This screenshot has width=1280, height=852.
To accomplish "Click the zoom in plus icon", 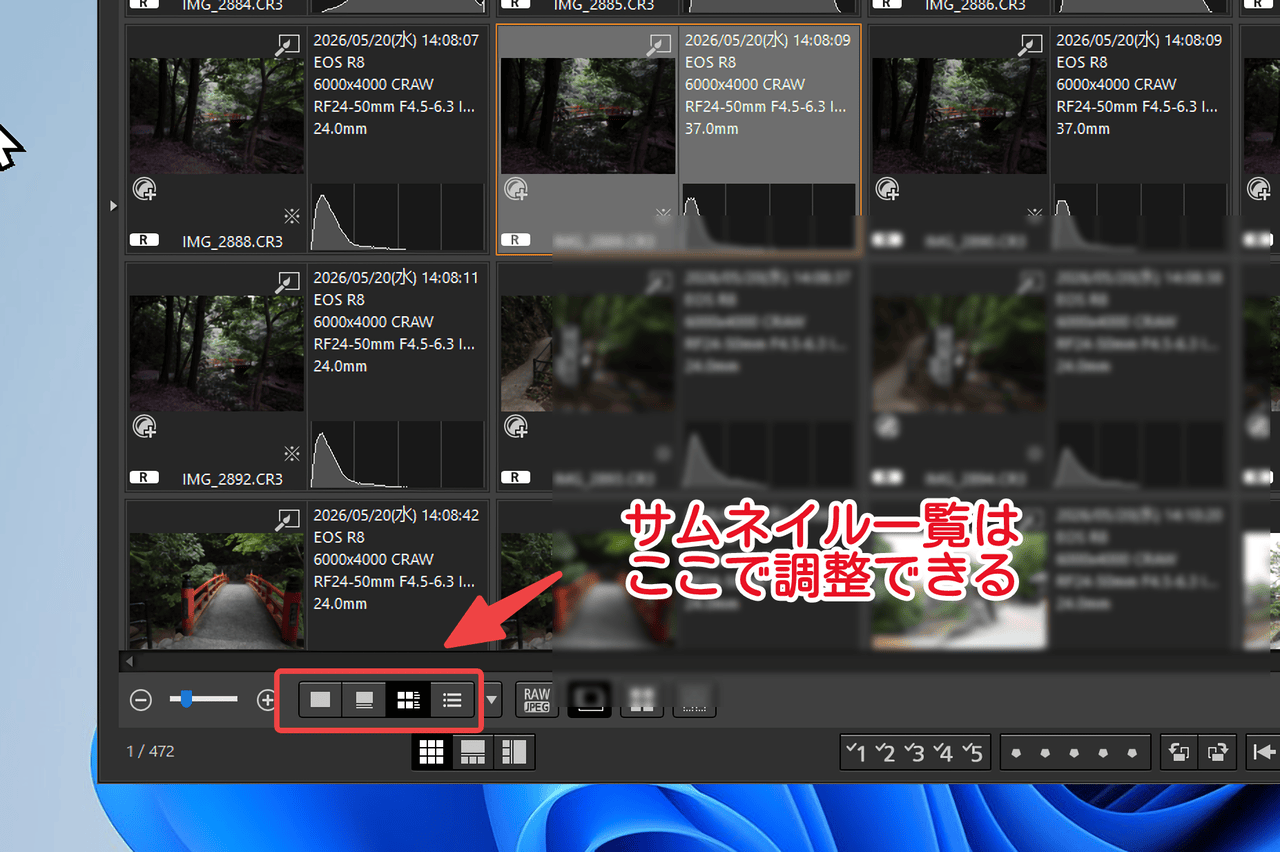I will tap(266, 701).
